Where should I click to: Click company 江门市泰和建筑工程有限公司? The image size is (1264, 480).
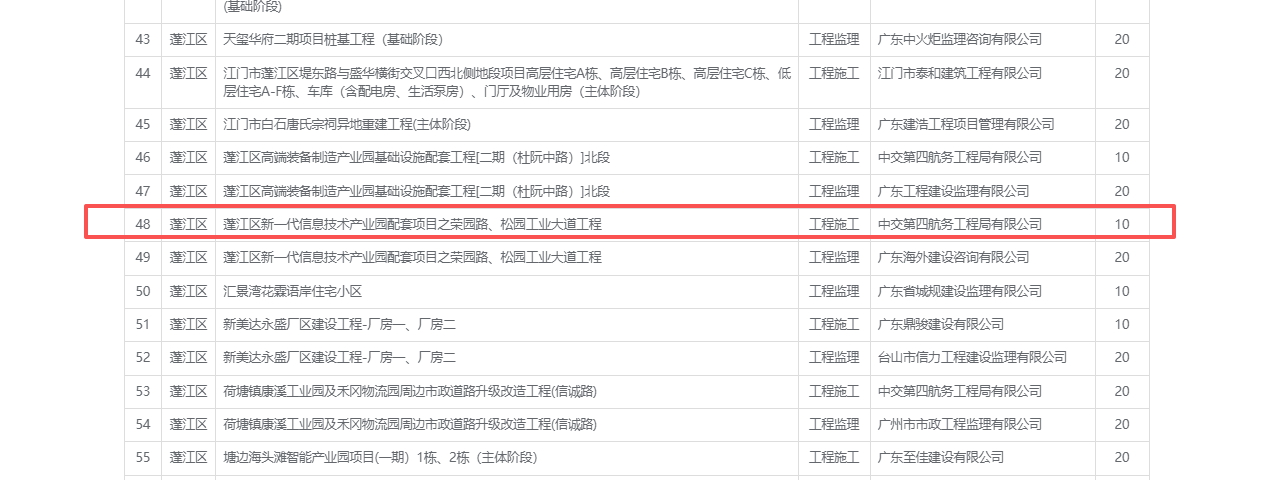(x=959, y=73)
